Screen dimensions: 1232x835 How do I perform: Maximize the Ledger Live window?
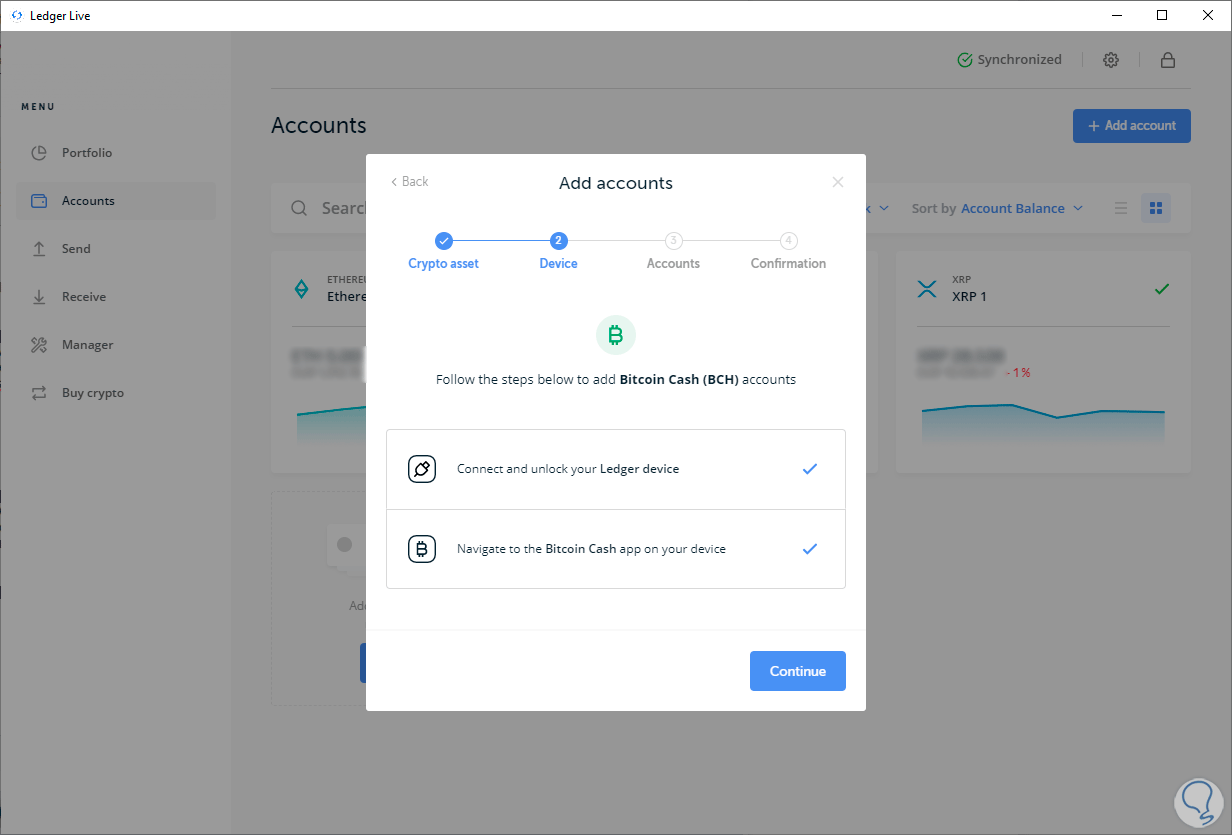tap(1162, 15)
